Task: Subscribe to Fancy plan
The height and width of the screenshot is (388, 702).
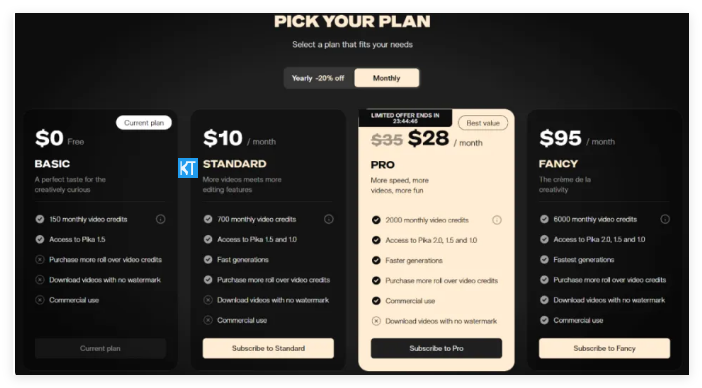Action: click(x=604, y=348)
